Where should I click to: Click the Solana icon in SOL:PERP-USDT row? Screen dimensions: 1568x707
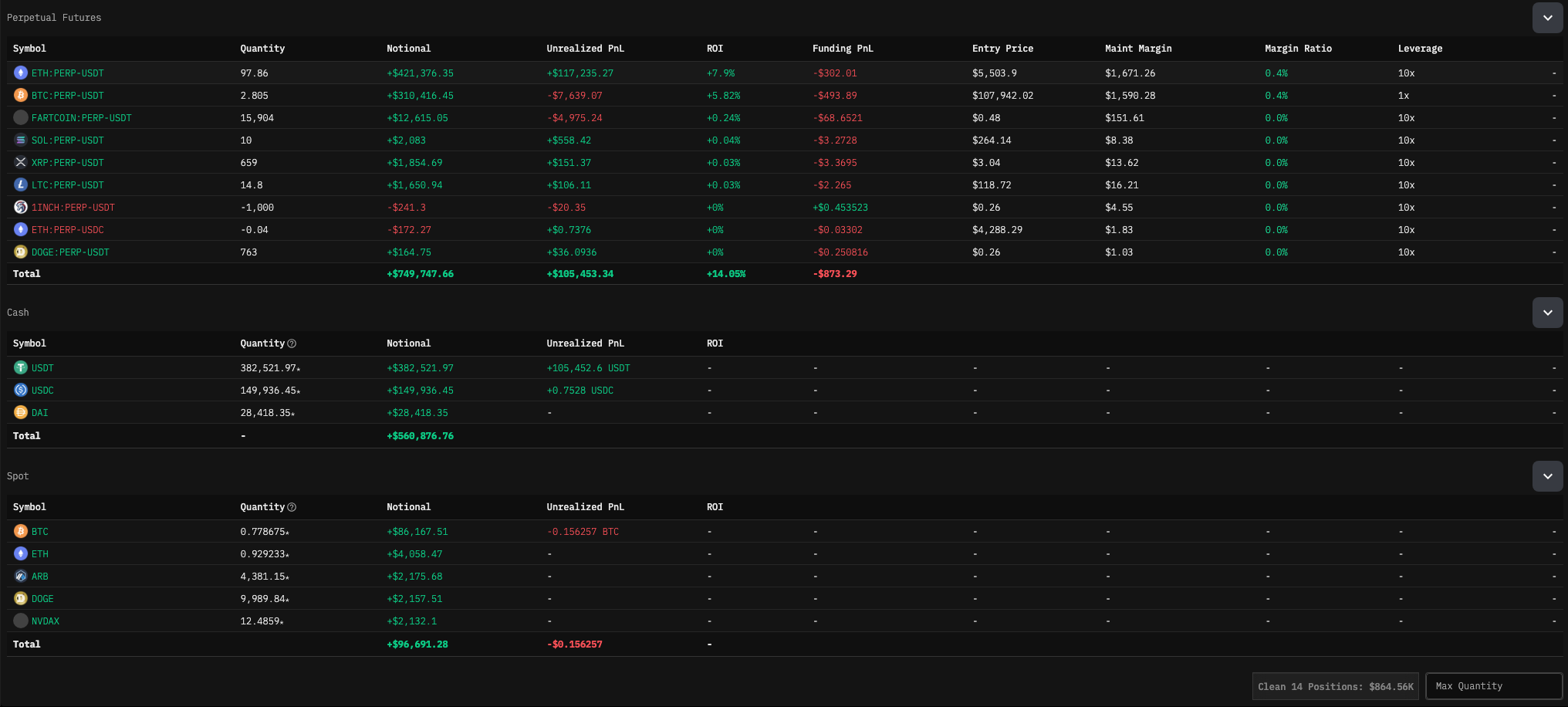(21, 140)
